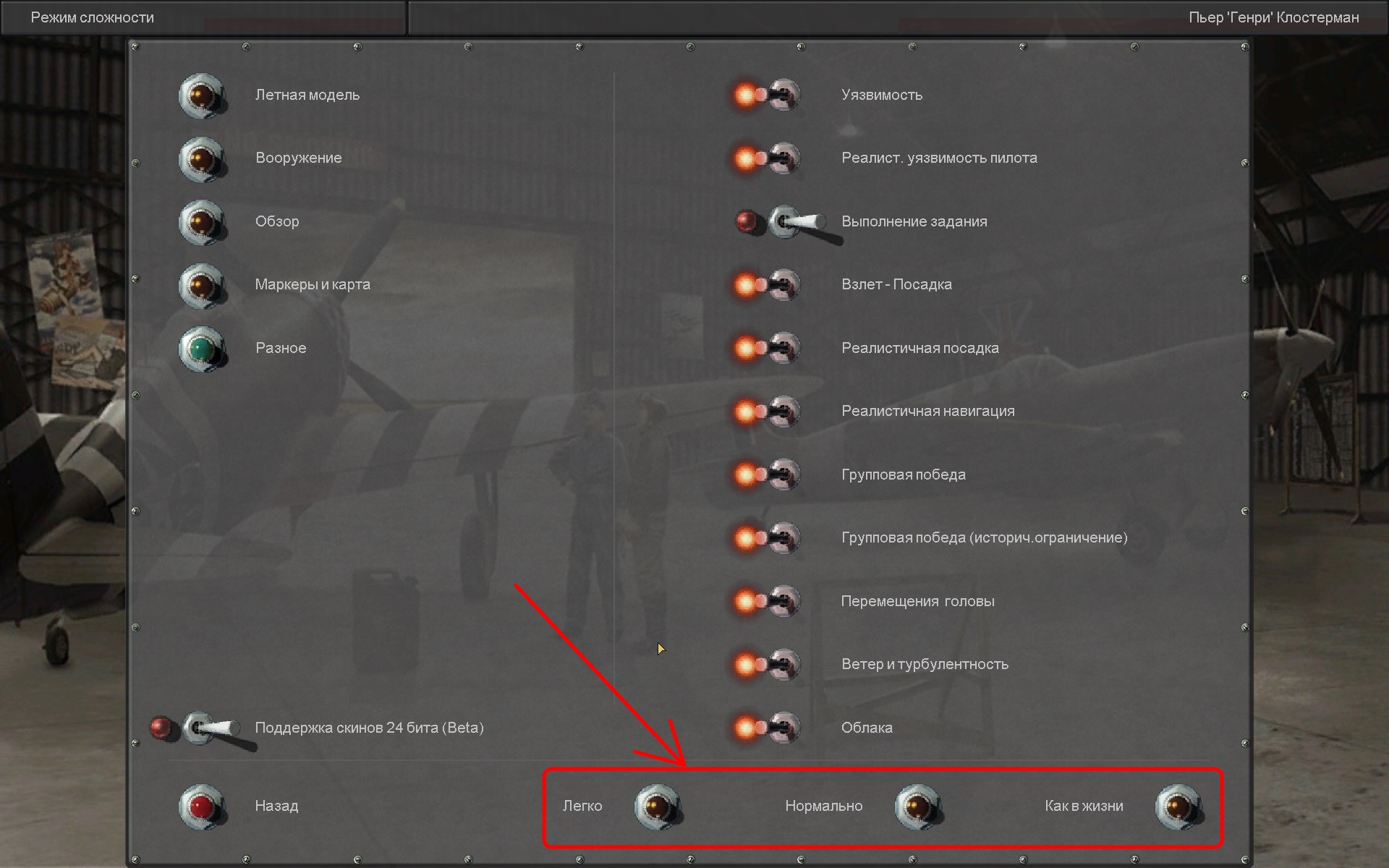Screen dimensions: 1389x868
Task: Click the red Назад button
Action: [x=202, y=806]
